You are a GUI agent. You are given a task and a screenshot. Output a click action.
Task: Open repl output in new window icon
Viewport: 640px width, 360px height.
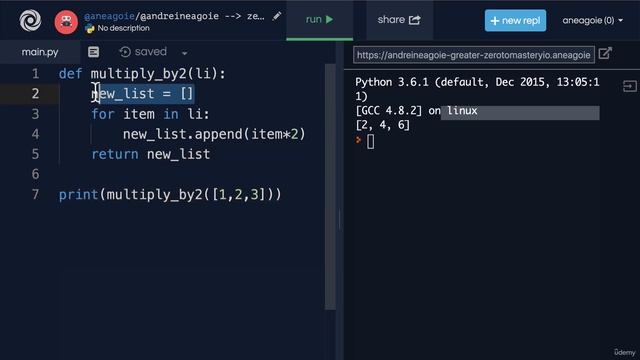coord(605,53)
